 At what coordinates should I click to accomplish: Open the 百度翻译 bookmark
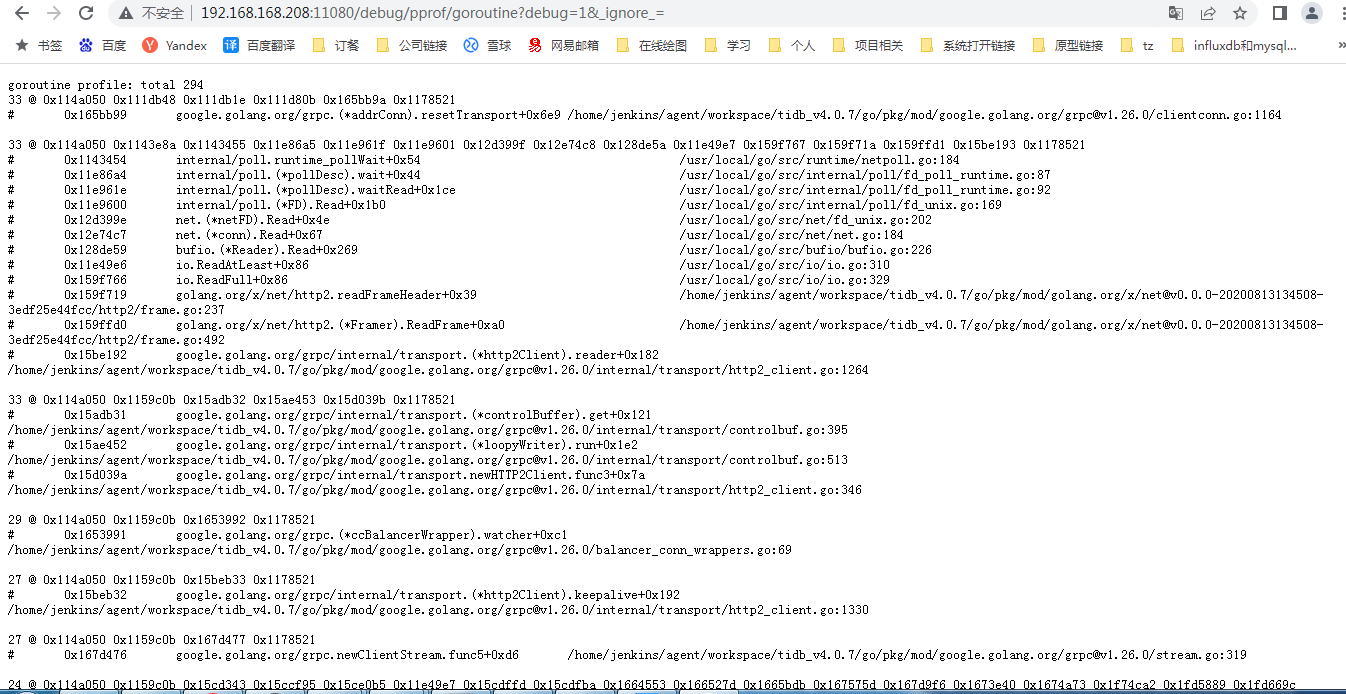click(259, 45)
